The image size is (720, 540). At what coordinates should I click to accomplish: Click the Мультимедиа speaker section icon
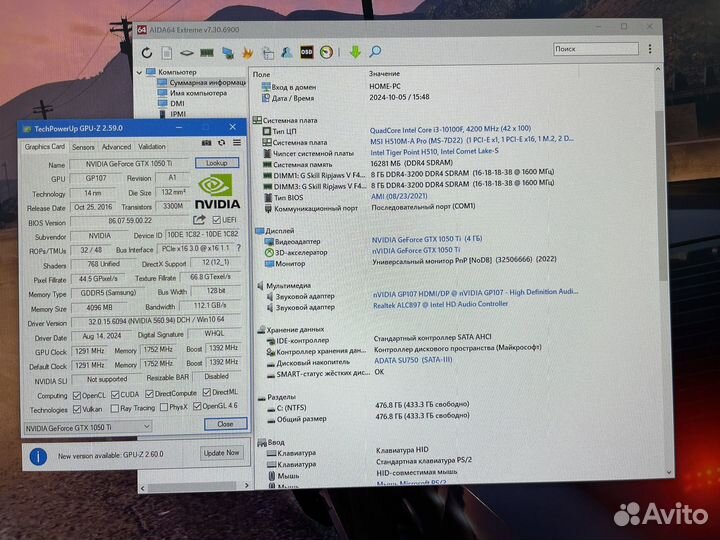(261, 286)
